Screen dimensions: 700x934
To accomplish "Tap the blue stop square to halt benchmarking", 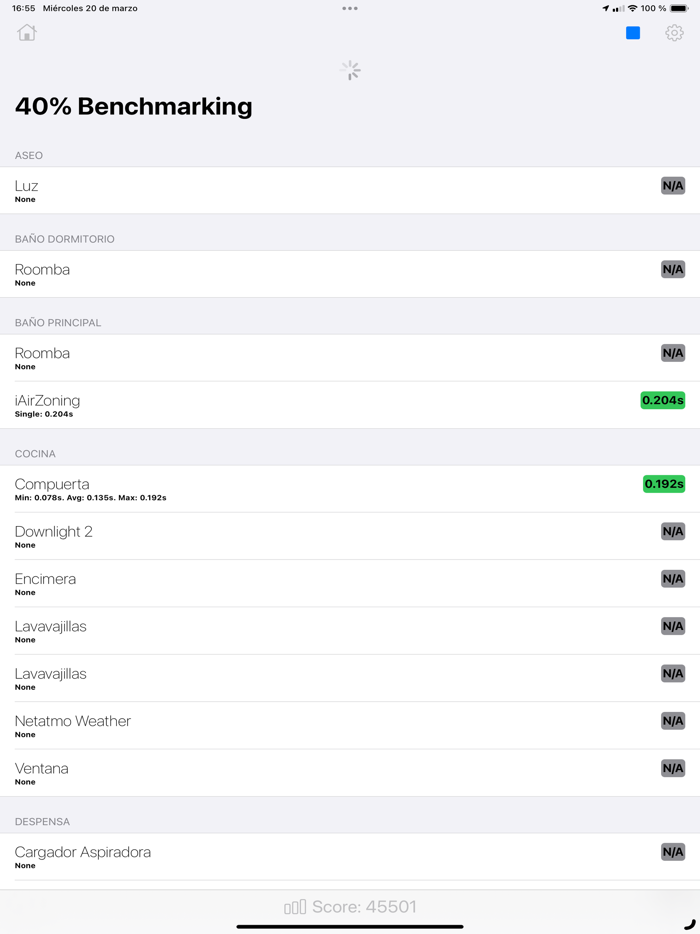I will (632, 32).
